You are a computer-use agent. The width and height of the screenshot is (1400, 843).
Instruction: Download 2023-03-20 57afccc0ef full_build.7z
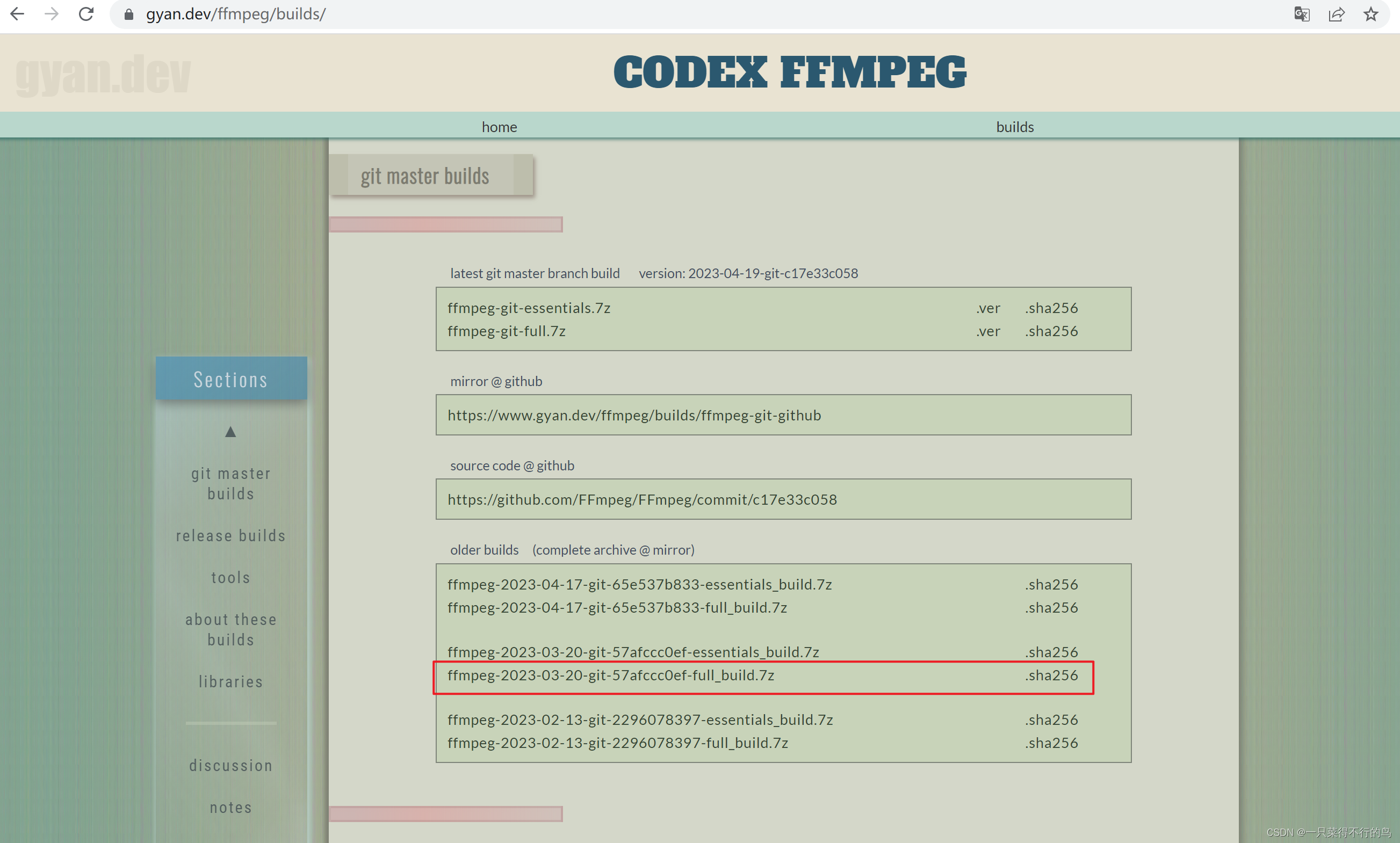click(610, 675)
